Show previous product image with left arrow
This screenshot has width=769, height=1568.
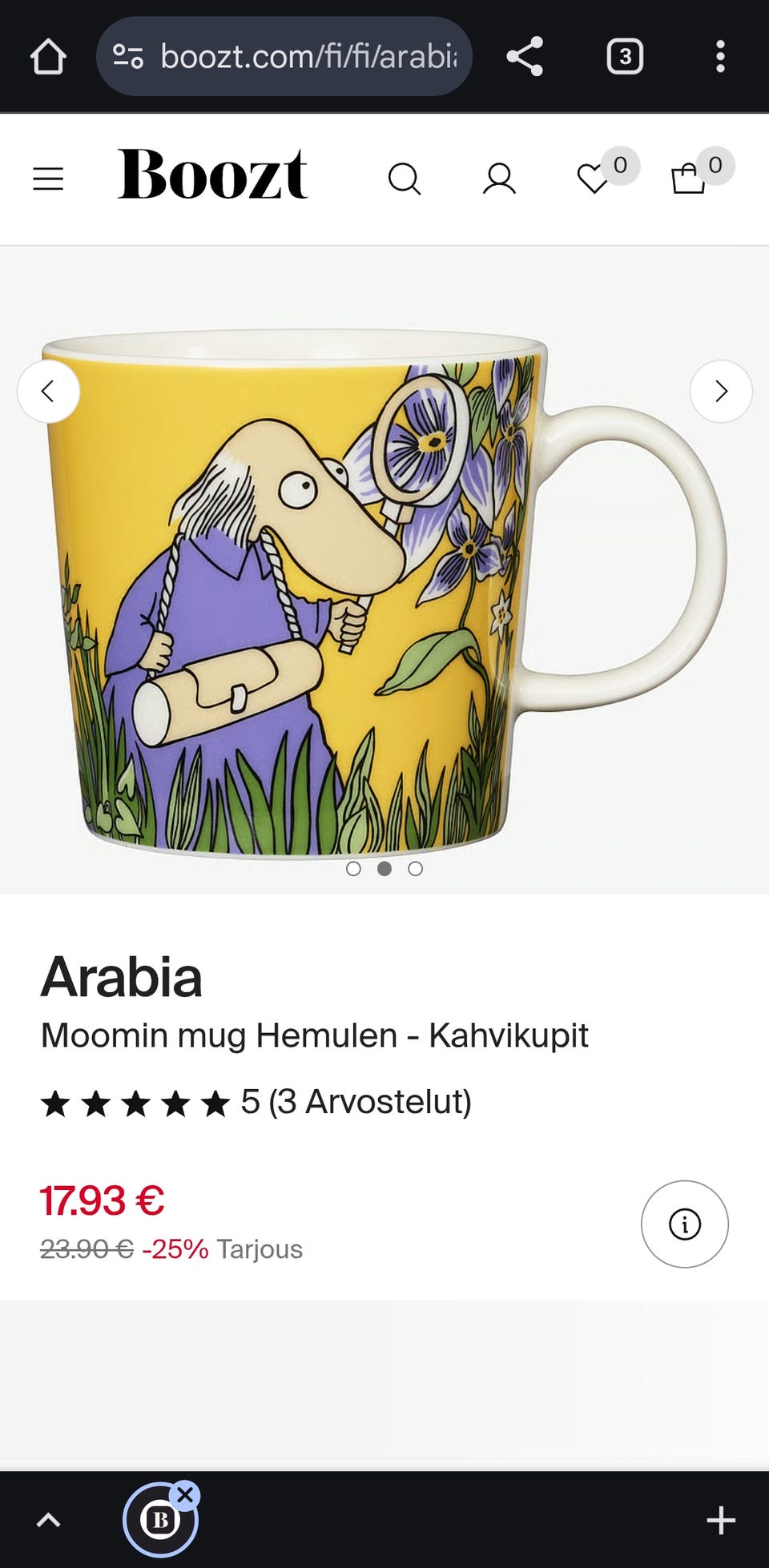(48, 392)
